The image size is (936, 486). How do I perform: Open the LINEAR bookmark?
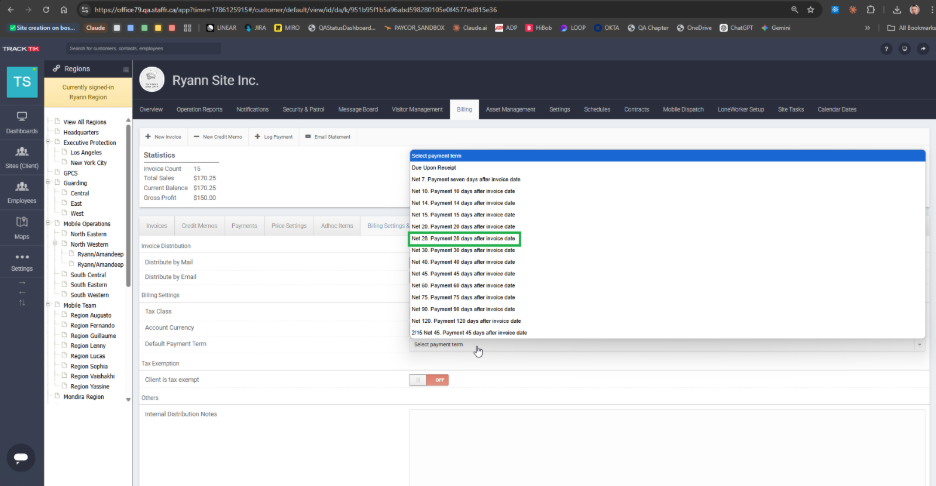221,28
